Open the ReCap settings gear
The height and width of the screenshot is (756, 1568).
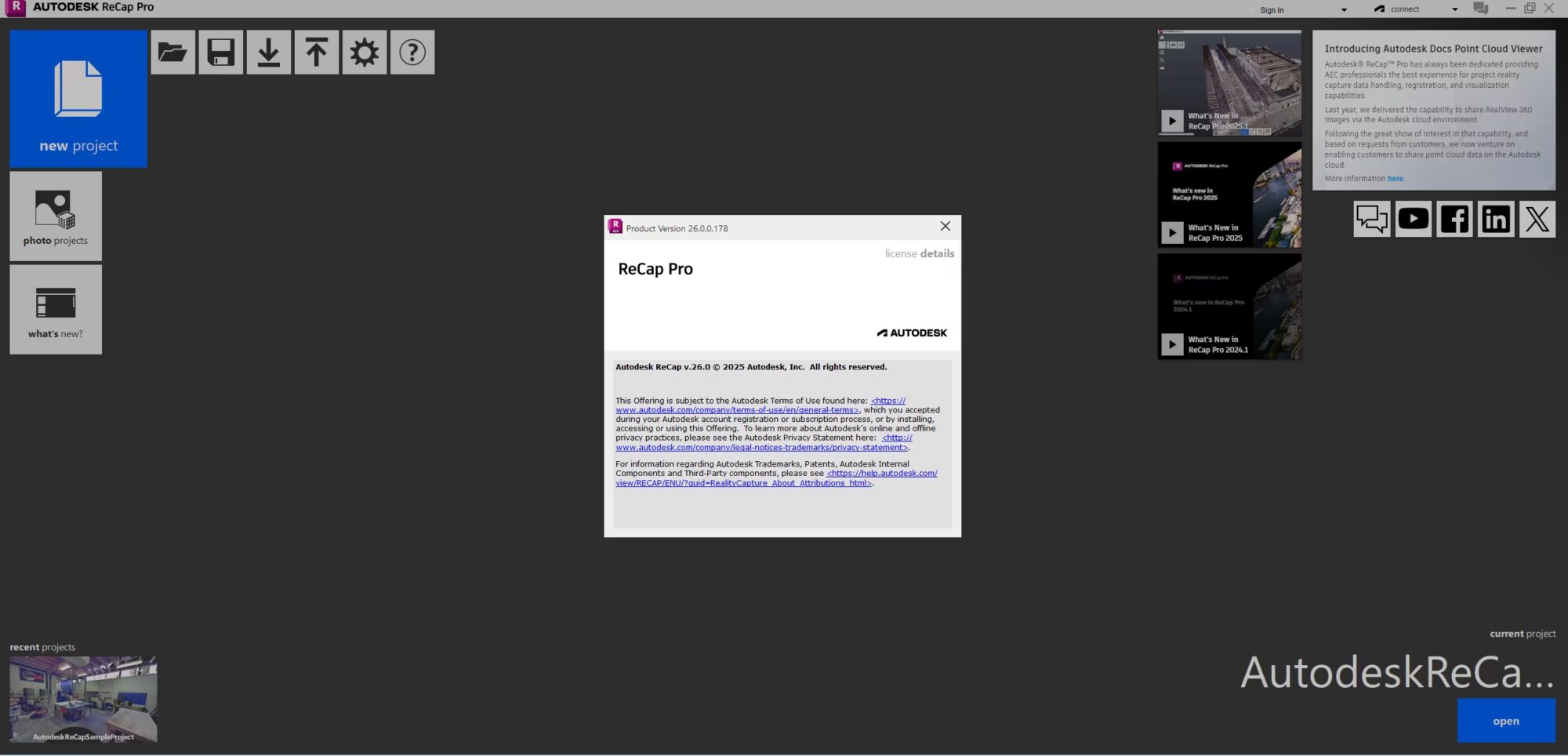point(365,52)
